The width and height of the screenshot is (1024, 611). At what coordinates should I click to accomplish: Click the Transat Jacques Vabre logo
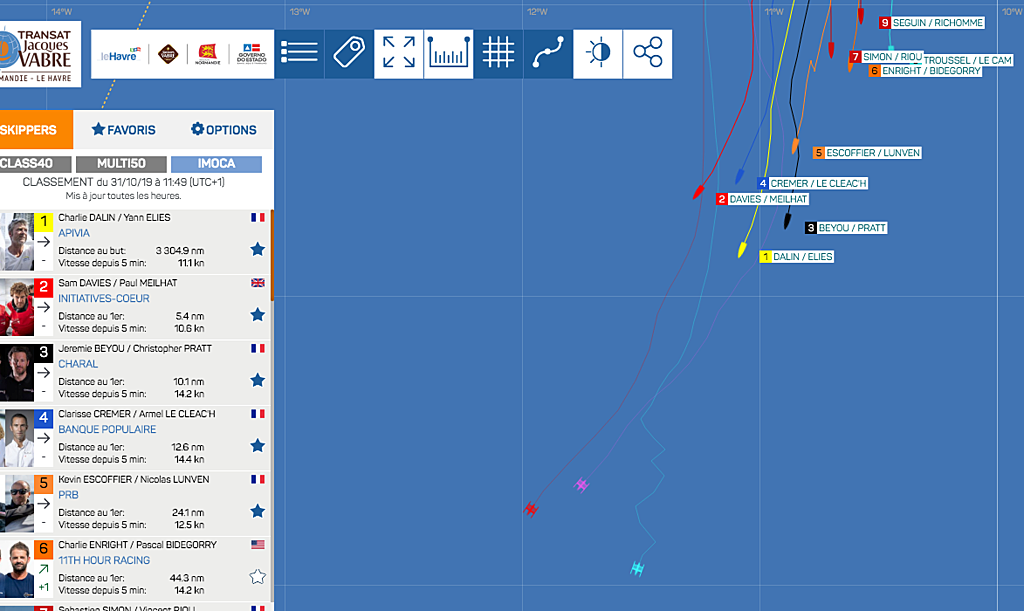coord(40,54)
